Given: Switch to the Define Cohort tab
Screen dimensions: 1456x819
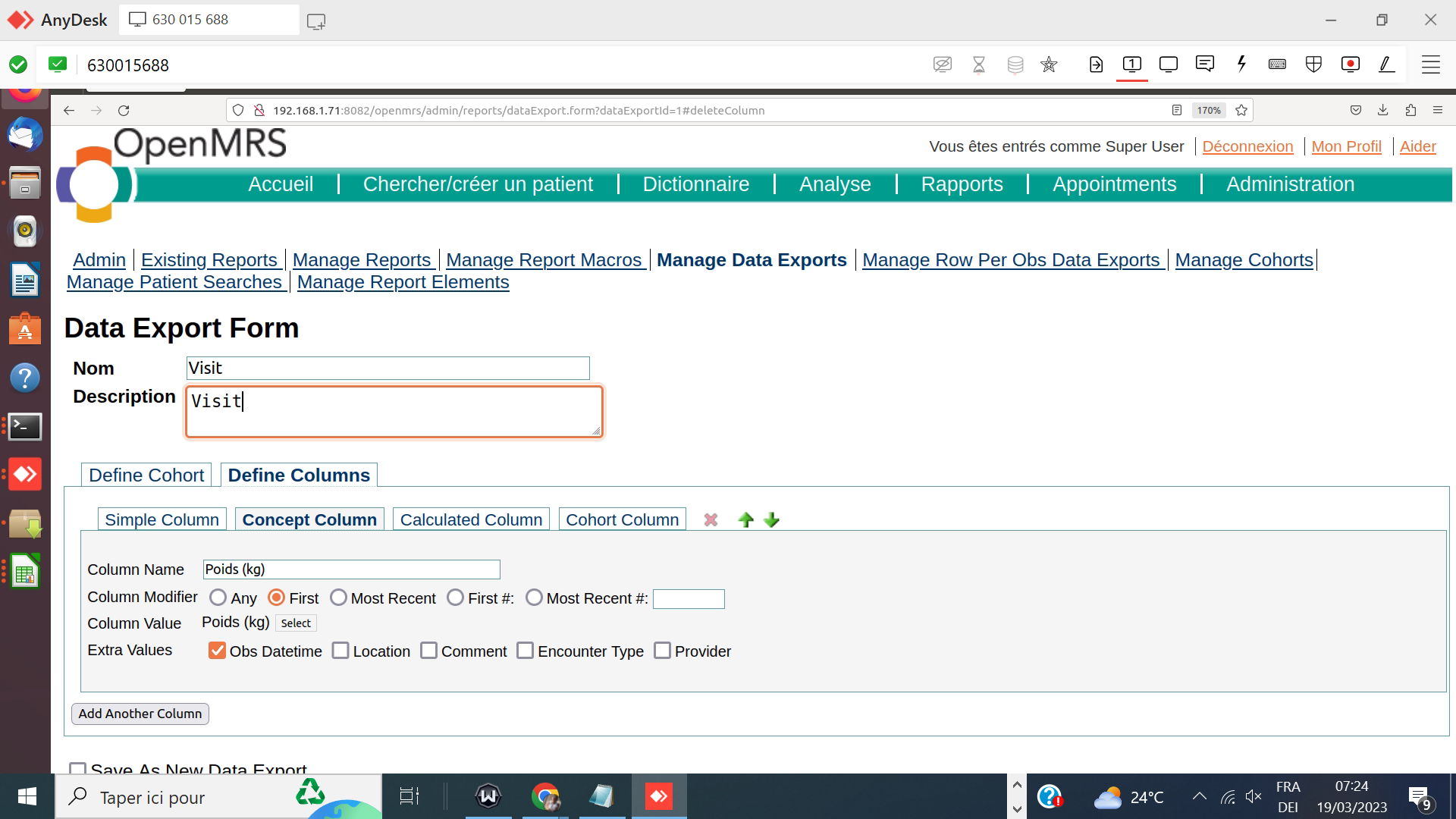Looking at the screenshot, I should coord(147,475).
